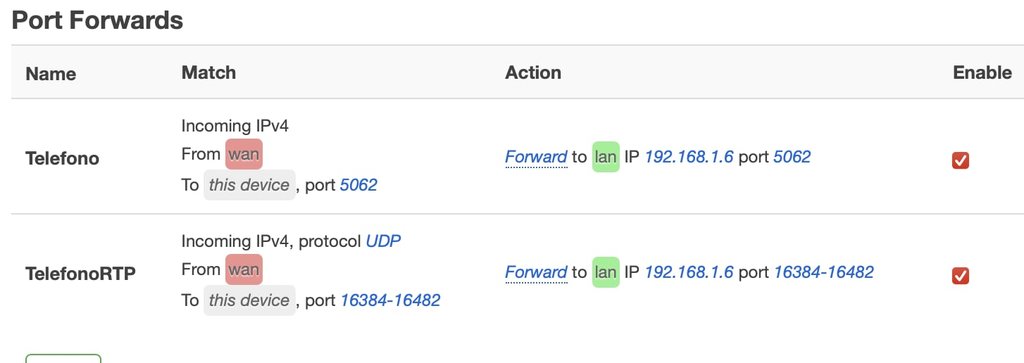Click the action port 5062 value

coord(792,157)
